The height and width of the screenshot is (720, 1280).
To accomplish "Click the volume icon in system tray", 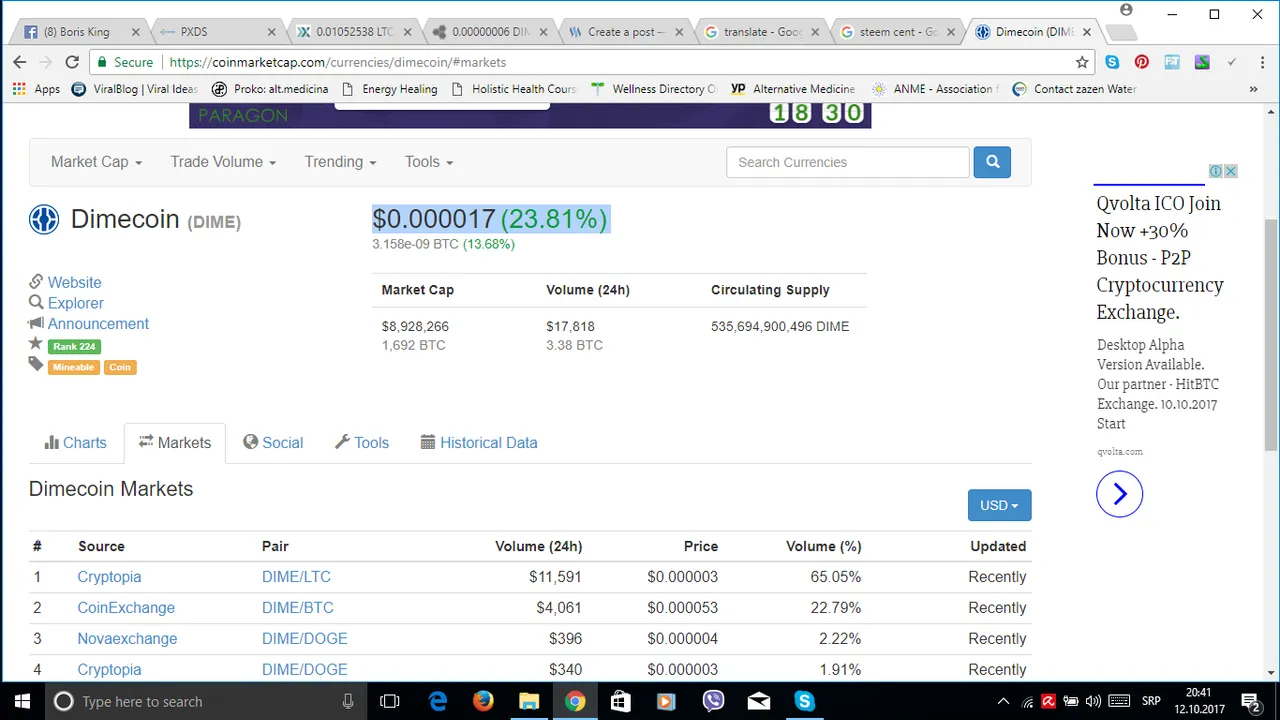I will (1093, 701).
